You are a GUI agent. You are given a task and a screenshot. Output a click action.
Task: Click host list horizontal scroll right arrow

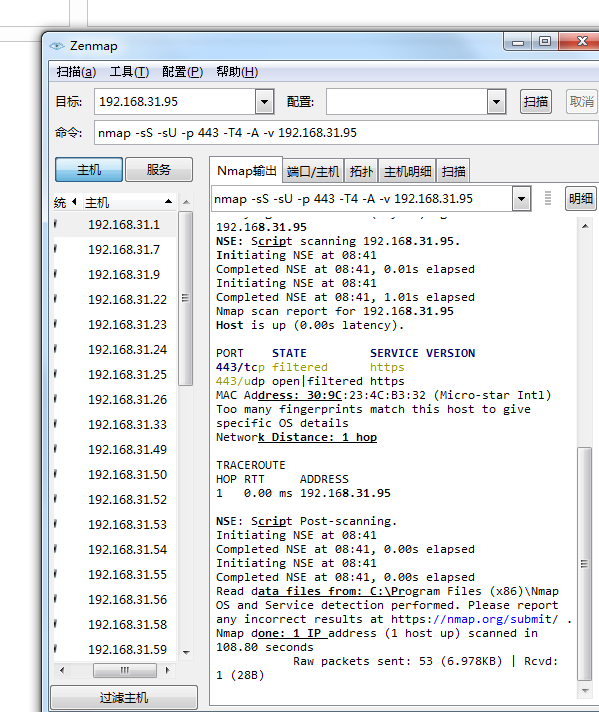coord(168,670)
